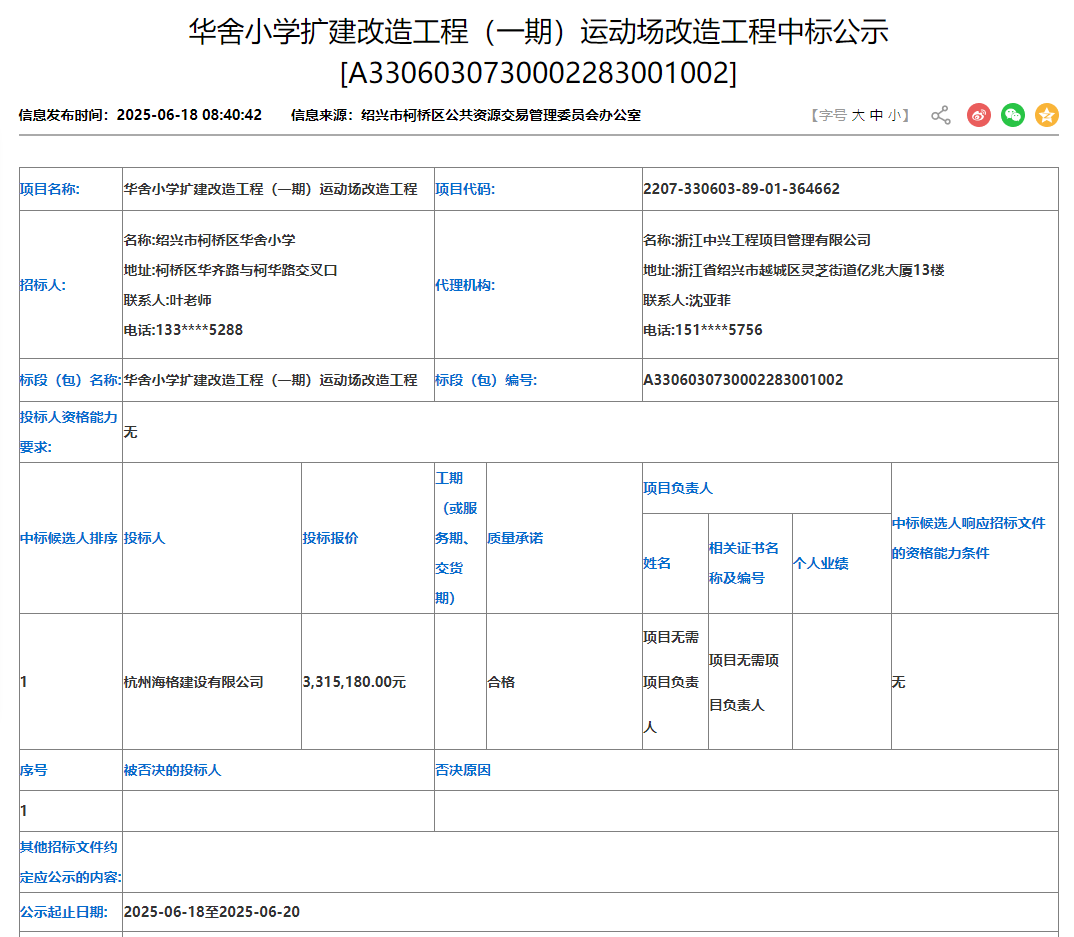Screen dimensions: 1074x937
Task: Set font size to 中 (medium)
Action: (875, 115)
